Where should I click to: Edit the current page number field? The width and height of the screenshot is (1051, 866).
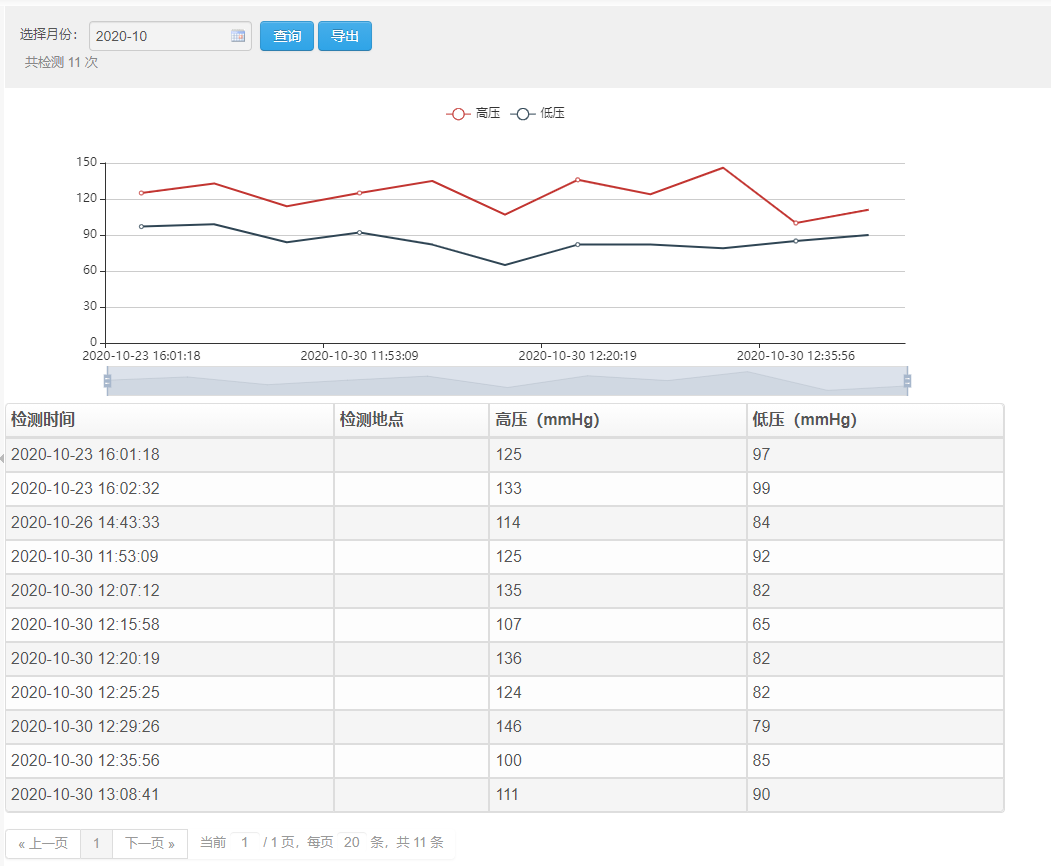[245, 843]
